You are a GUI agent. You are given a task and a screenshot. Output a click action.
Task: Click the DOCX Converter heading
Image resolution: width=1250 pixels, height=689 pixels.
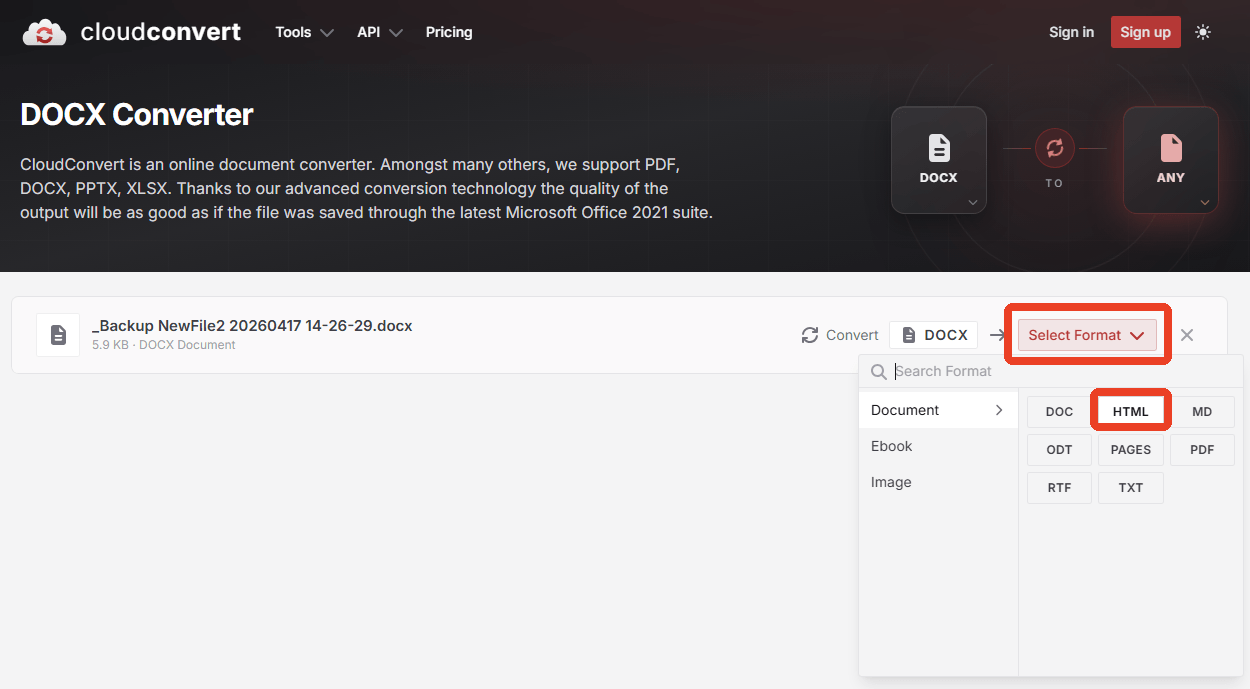(x=137, y=115)
